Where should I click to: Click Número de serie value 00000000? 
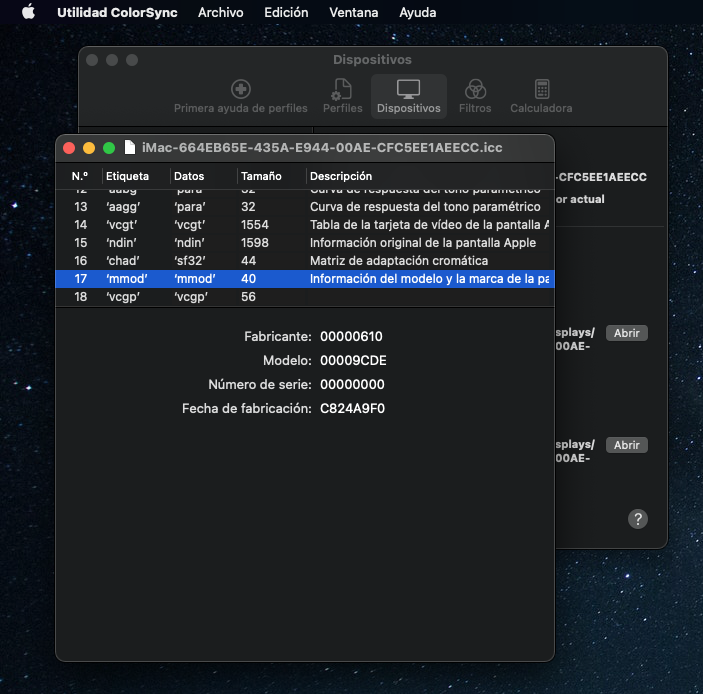click(x=352, y=384)
